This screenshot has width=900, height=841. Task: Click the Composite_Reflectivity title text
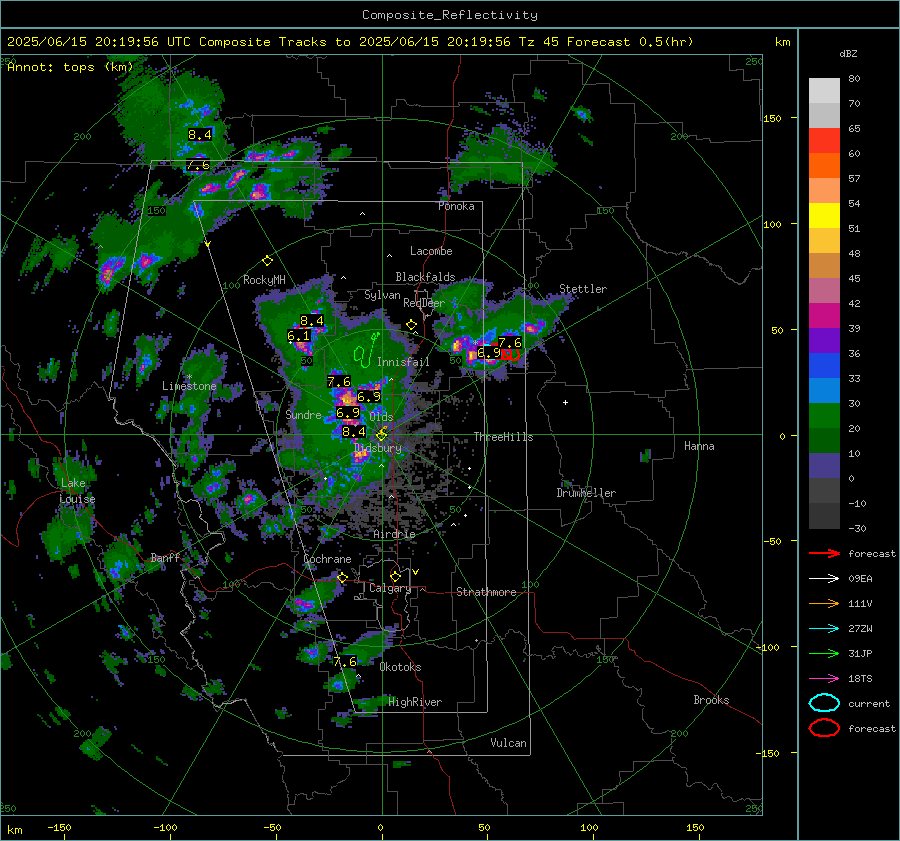[450, 15]
